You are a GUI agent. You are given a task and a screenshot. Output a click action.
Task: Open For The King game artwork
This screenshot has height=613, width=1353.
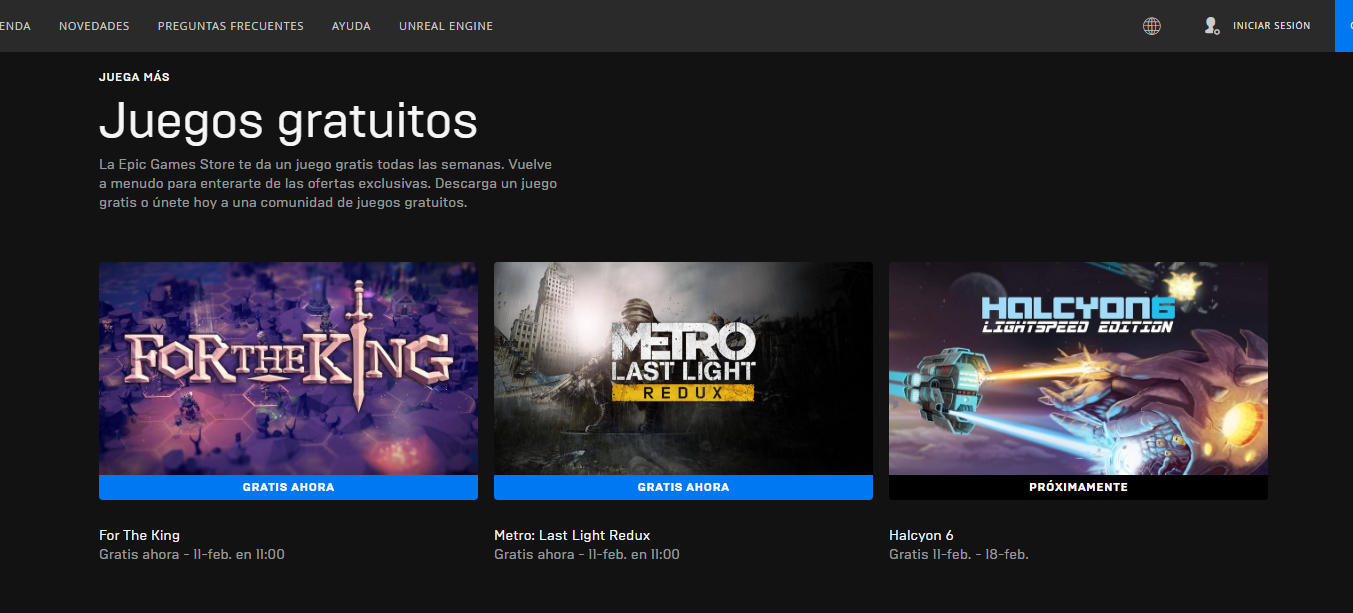pyautogui.click(x=288, y=368)
